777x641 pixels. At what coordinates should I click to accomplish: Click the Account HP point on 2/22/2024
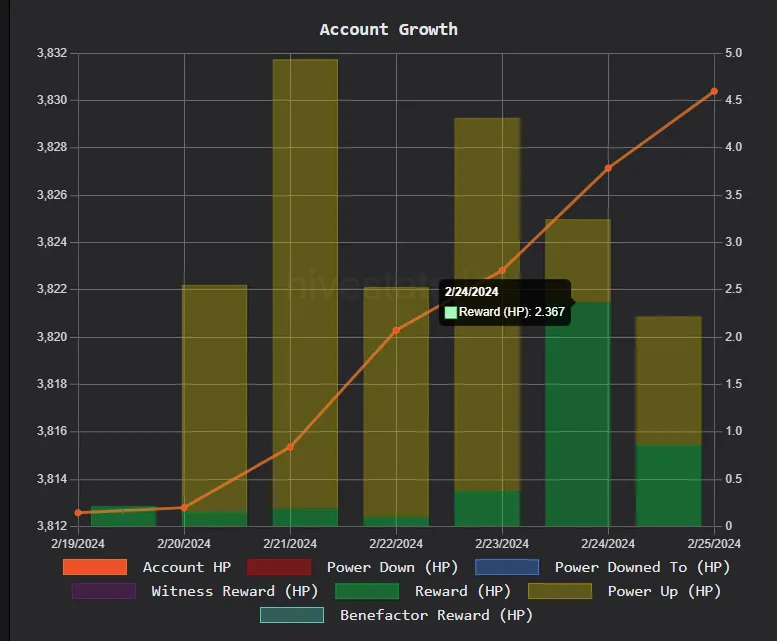(x=396, y=330)
